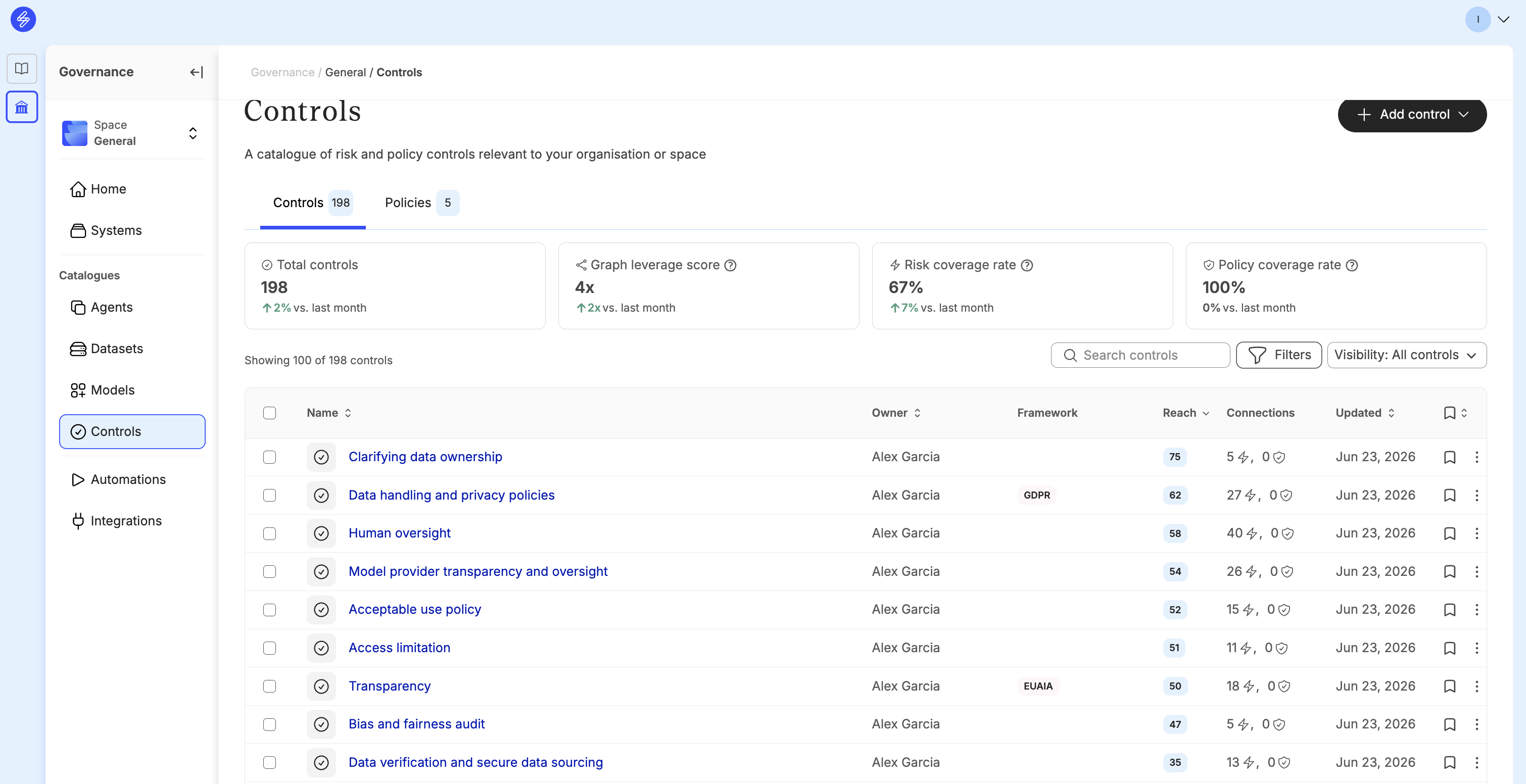Bookmark Data handling and privacy policies

1450,496
